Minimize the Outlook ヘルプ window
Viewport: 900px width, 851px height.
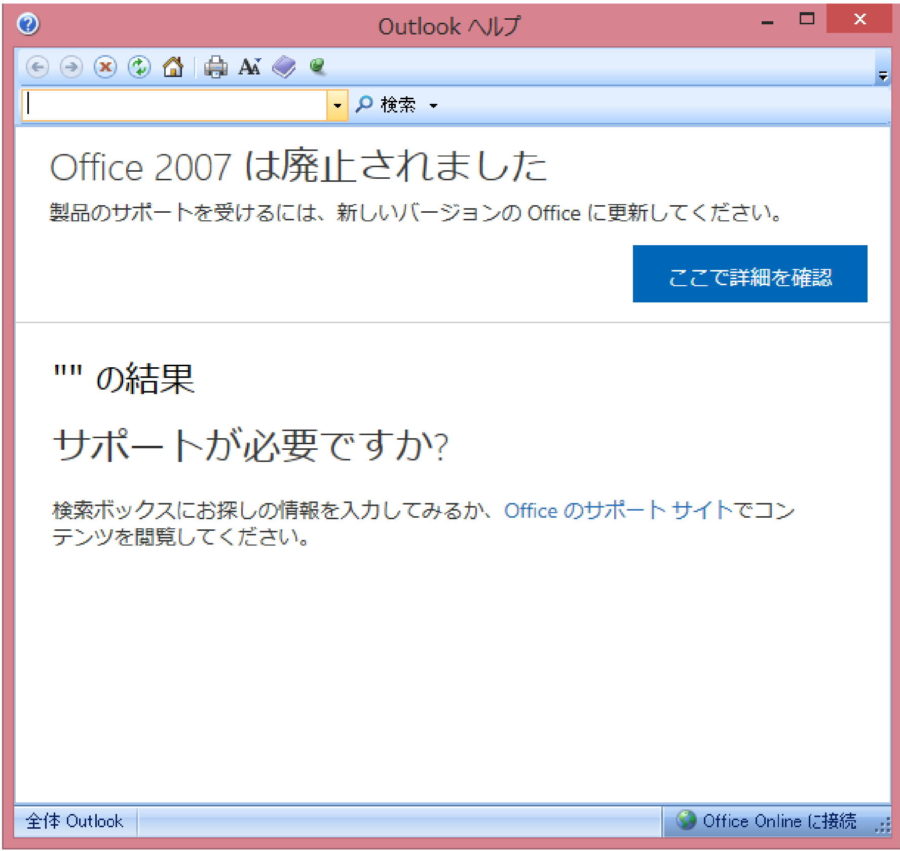pos(767,21)
